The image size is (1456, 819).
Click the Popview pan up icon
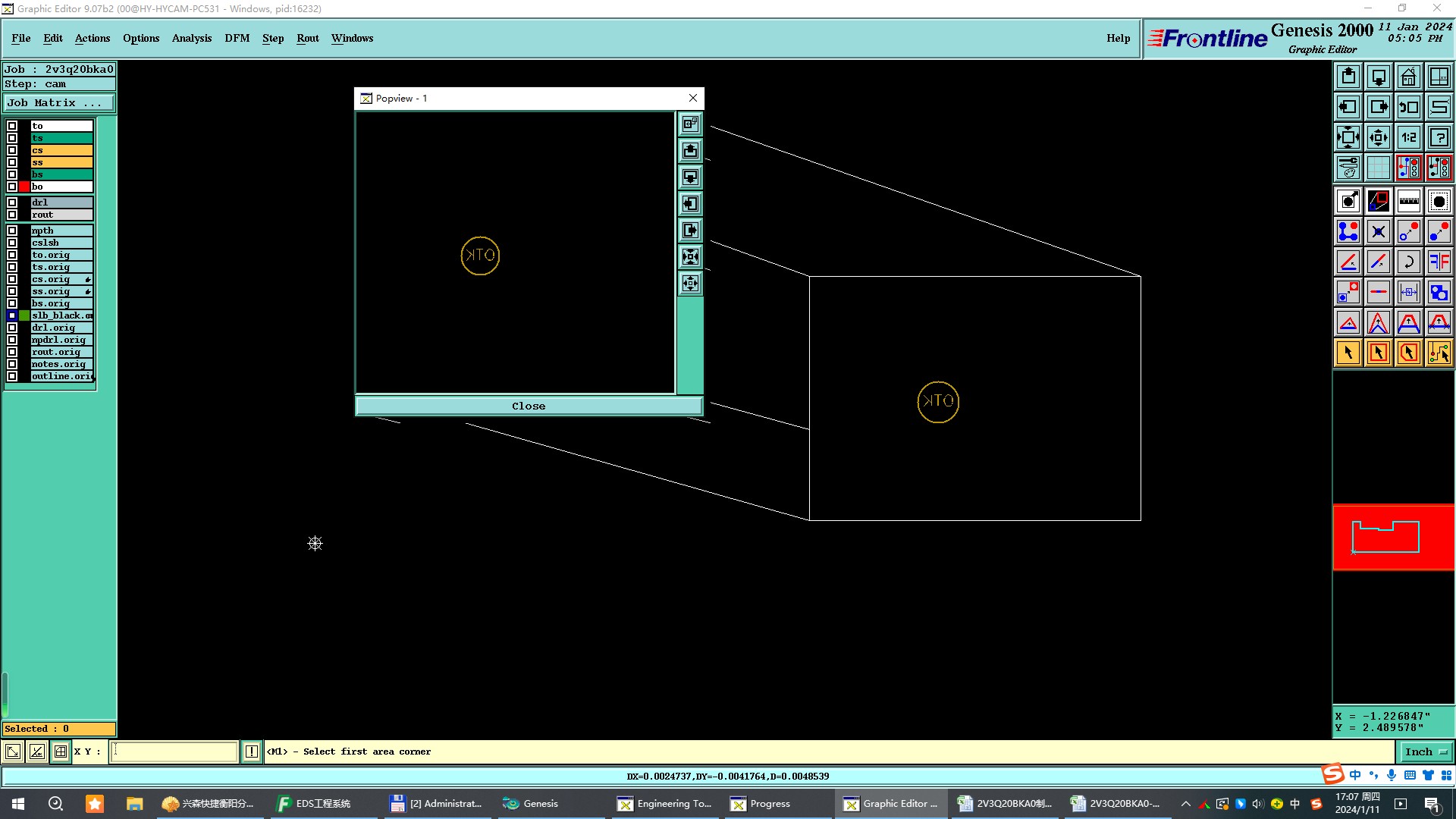point(690,151)
